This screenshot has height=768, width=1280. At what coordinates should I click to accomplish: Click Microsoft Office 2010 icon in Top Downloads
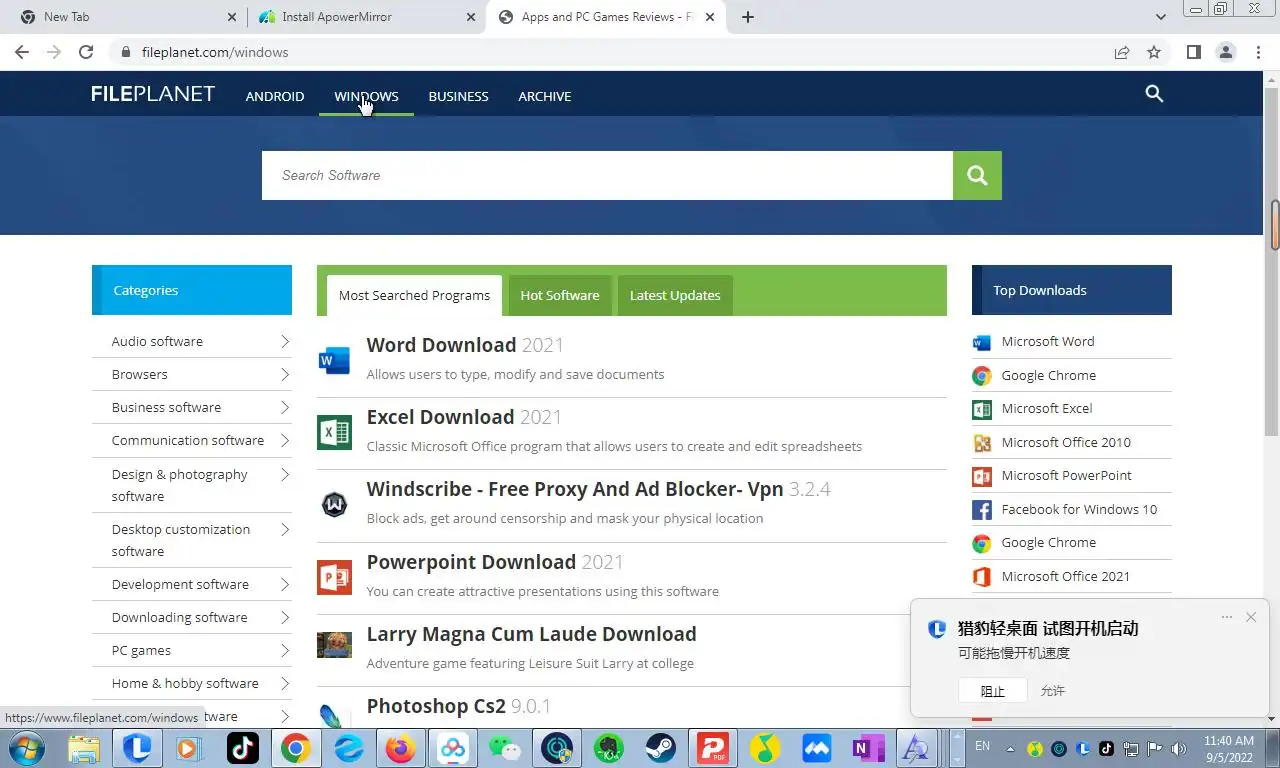pos(982,443)
